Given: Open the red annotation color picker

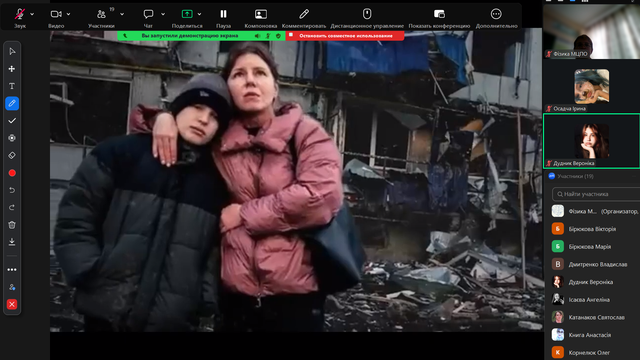Looking at the screenshot, I should (x=12, y=173).
